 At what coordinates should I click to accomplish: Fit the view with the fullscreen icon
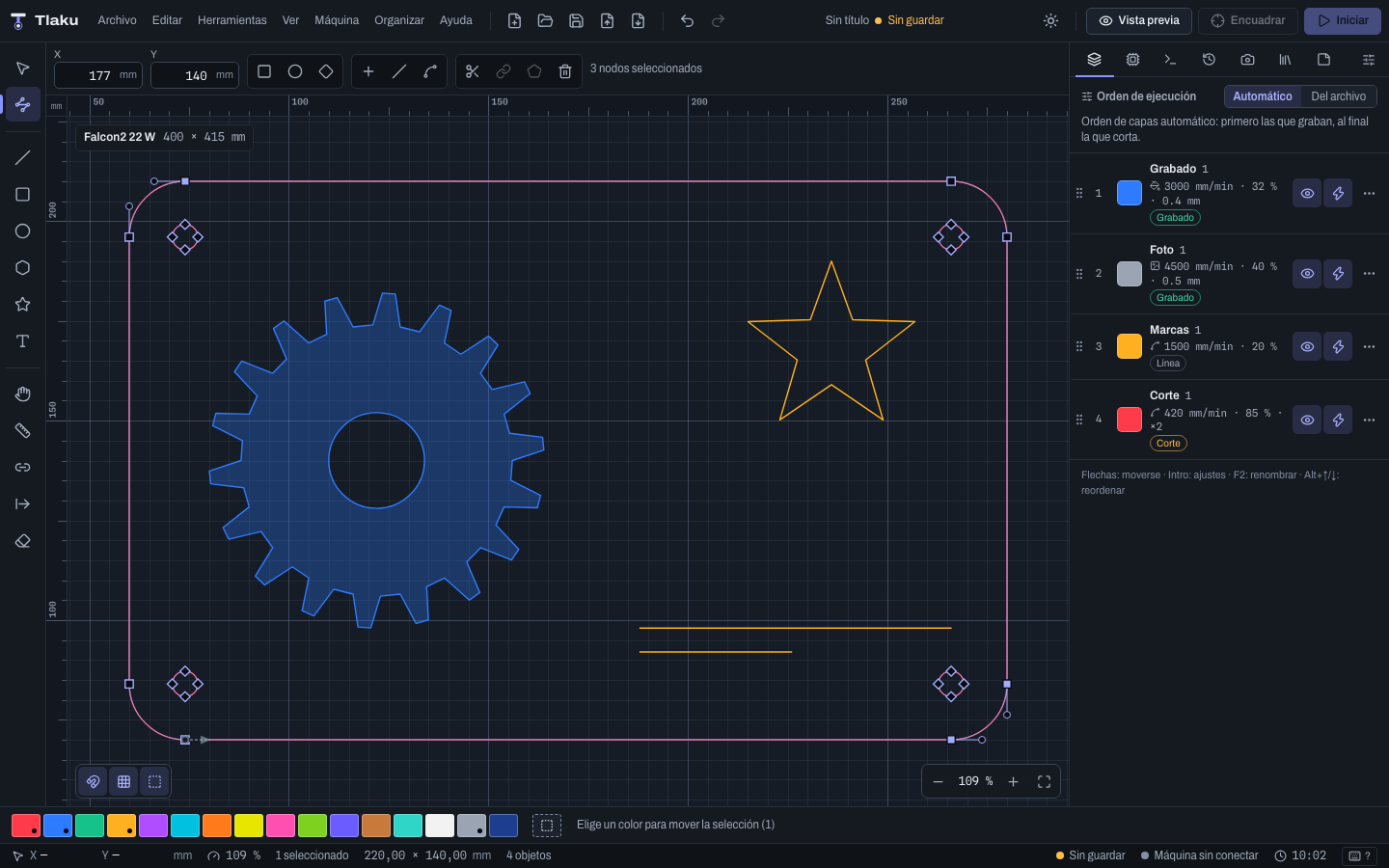[1044, 781]
